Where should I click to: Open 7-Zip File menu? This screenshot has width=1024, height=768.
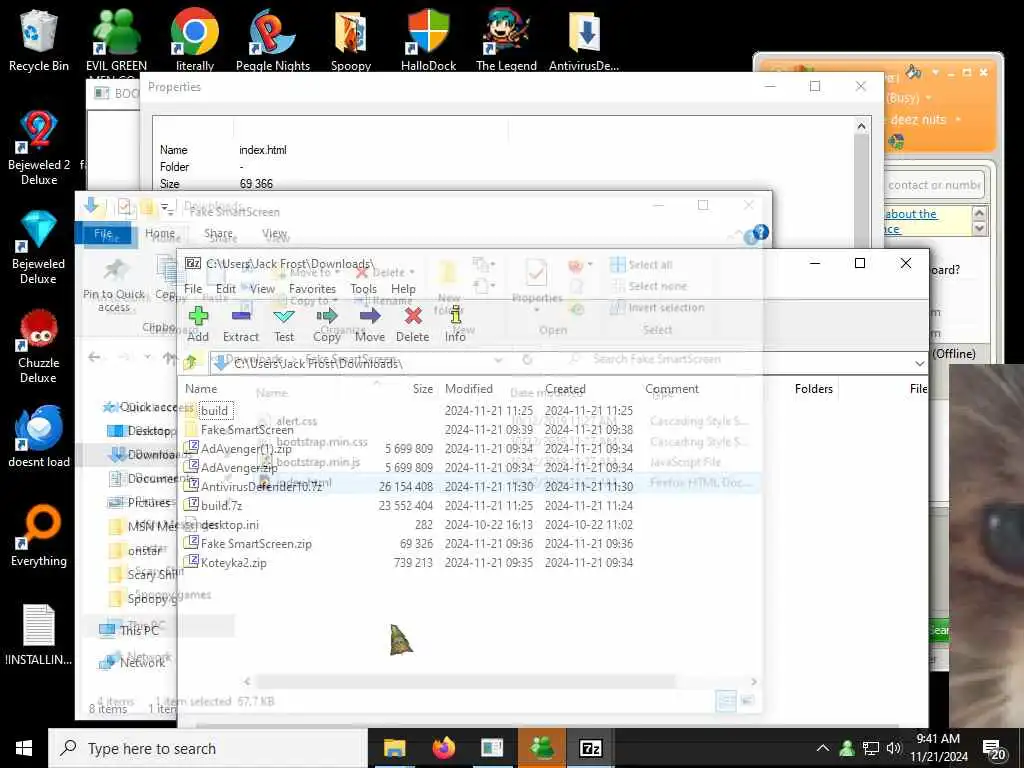point(193,289)
